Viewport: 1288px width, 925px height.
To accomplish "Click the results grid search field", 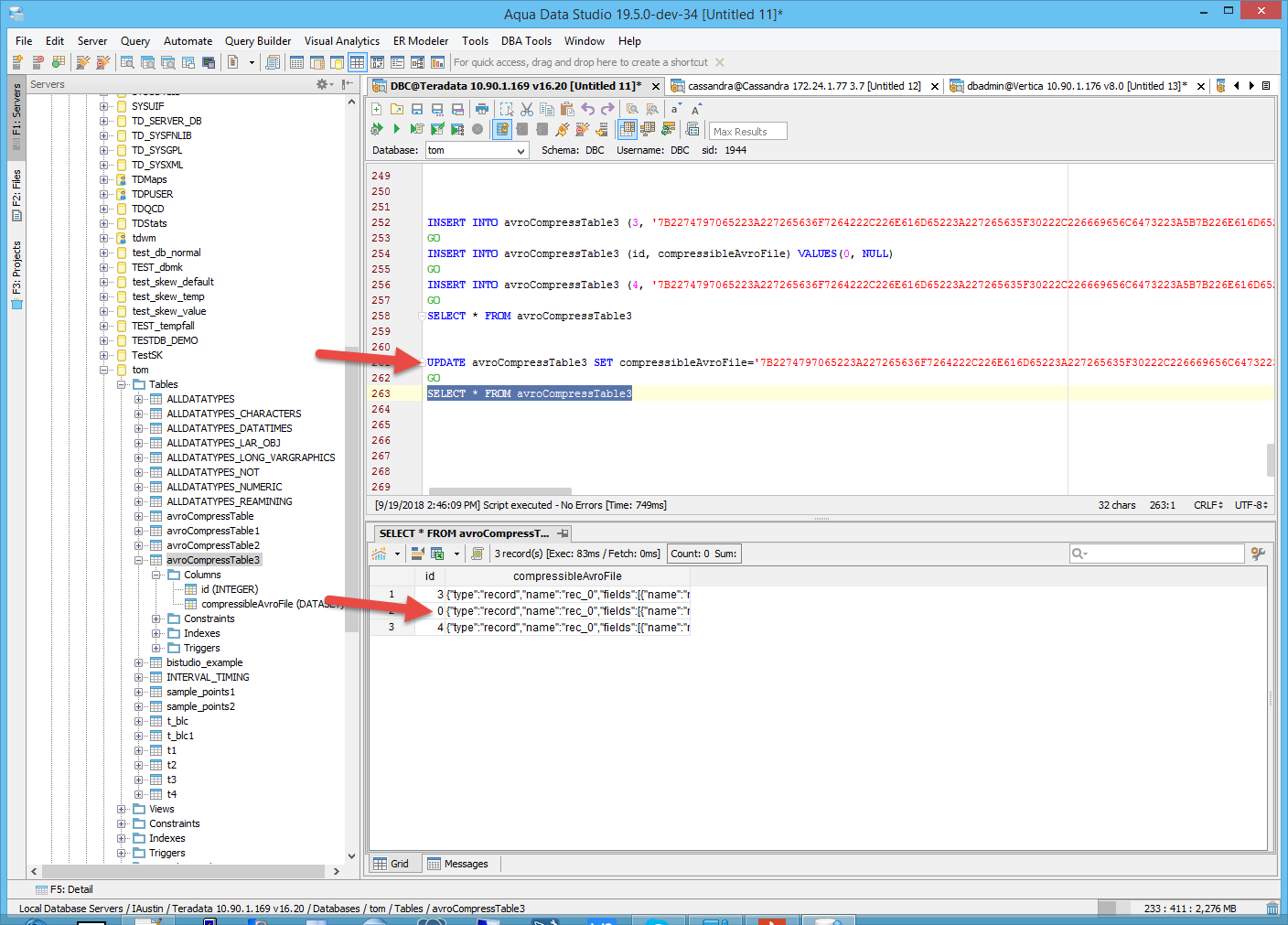I will coord(1157,554).
